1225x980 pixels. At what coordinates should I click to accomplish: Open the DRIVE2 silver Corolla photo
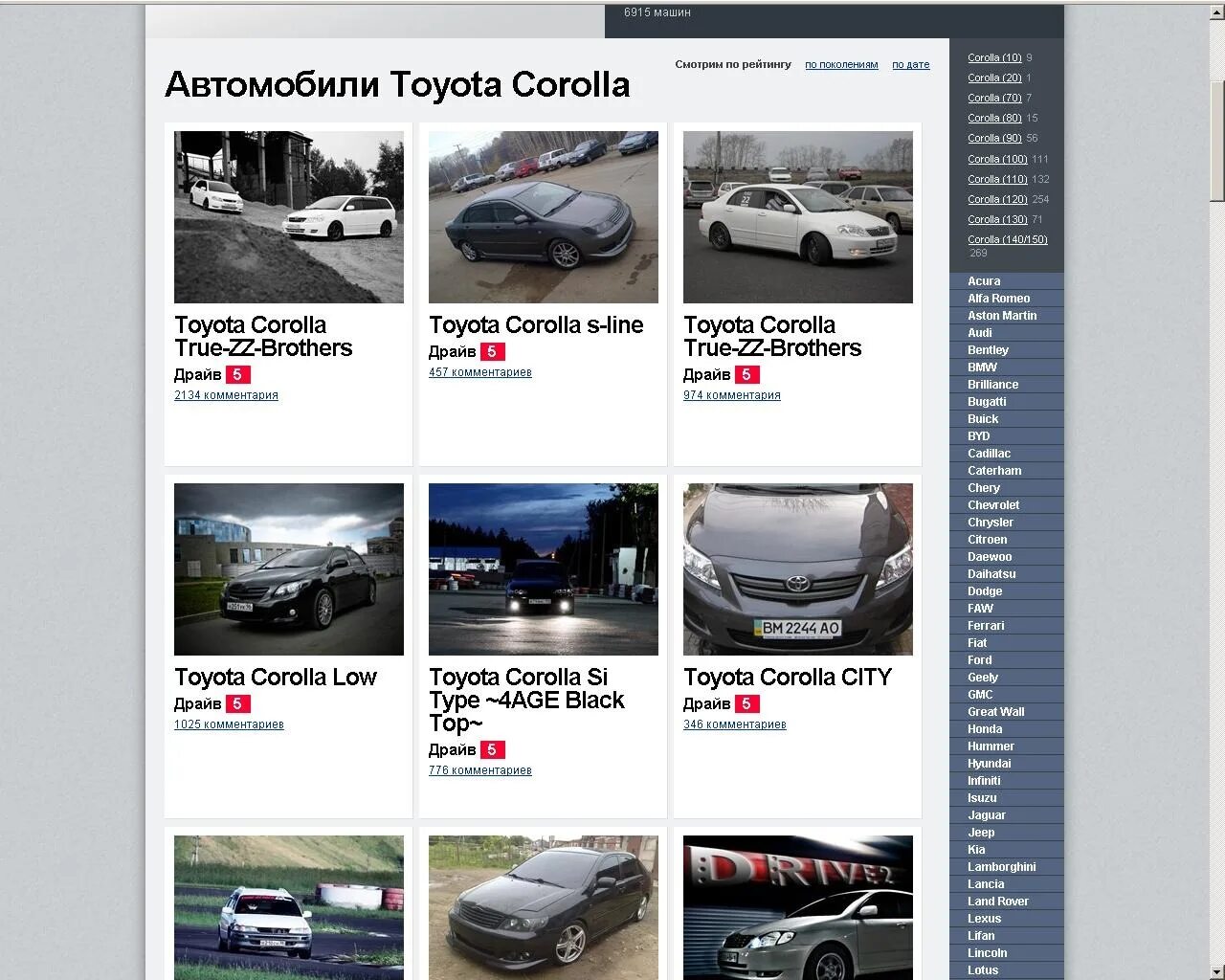click(x=798, y=907)
